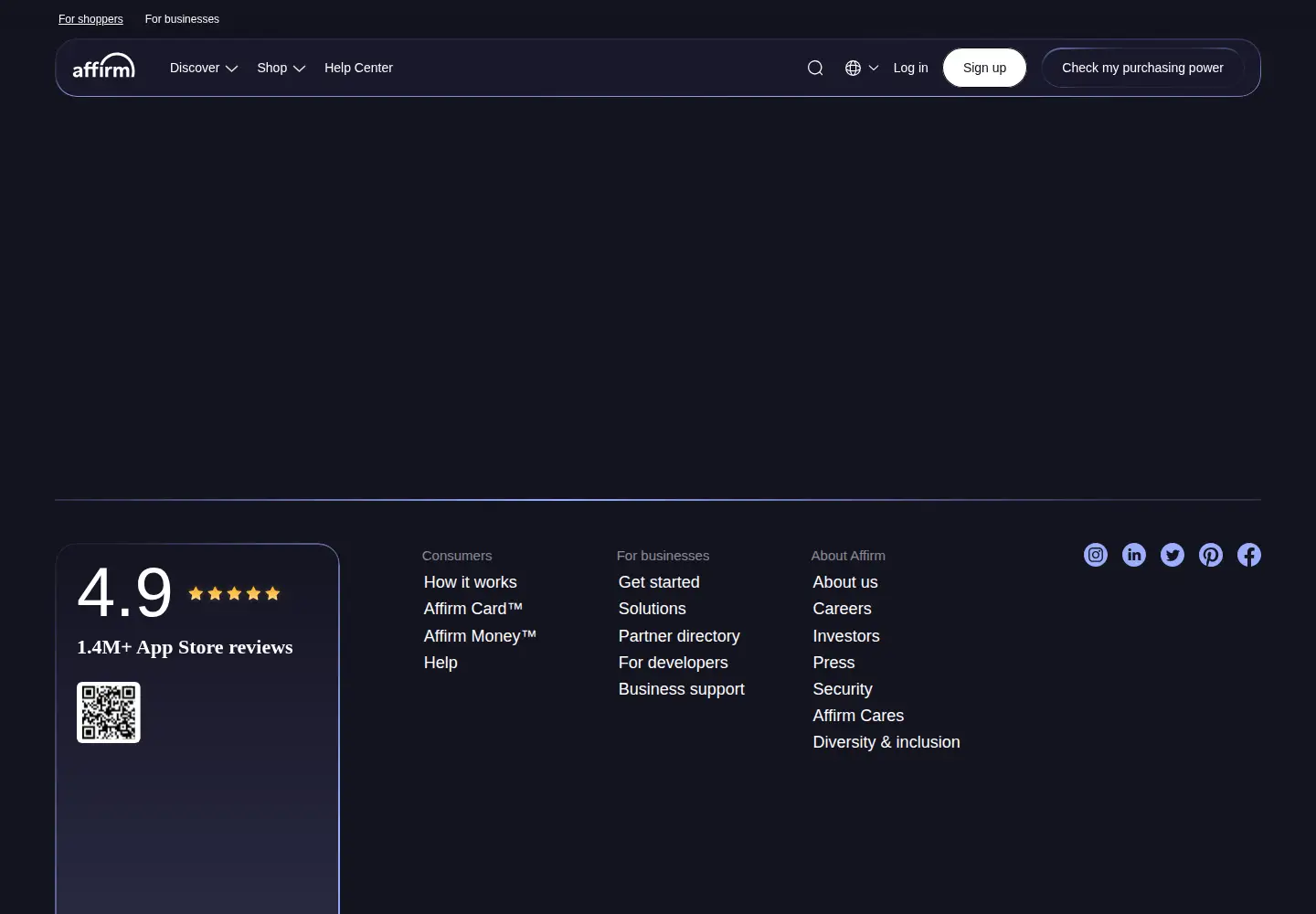Click the app download QR code
Viewport: 1316px width, 914px height.
tap(109, 712)
